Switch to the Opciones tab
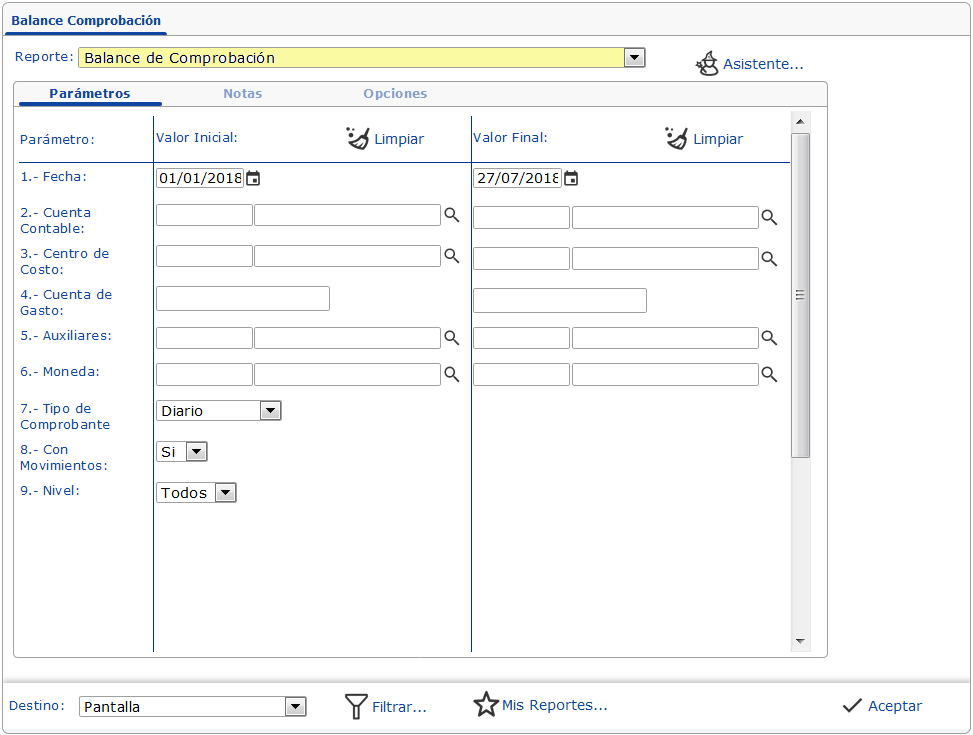 (x=395, y=93)
